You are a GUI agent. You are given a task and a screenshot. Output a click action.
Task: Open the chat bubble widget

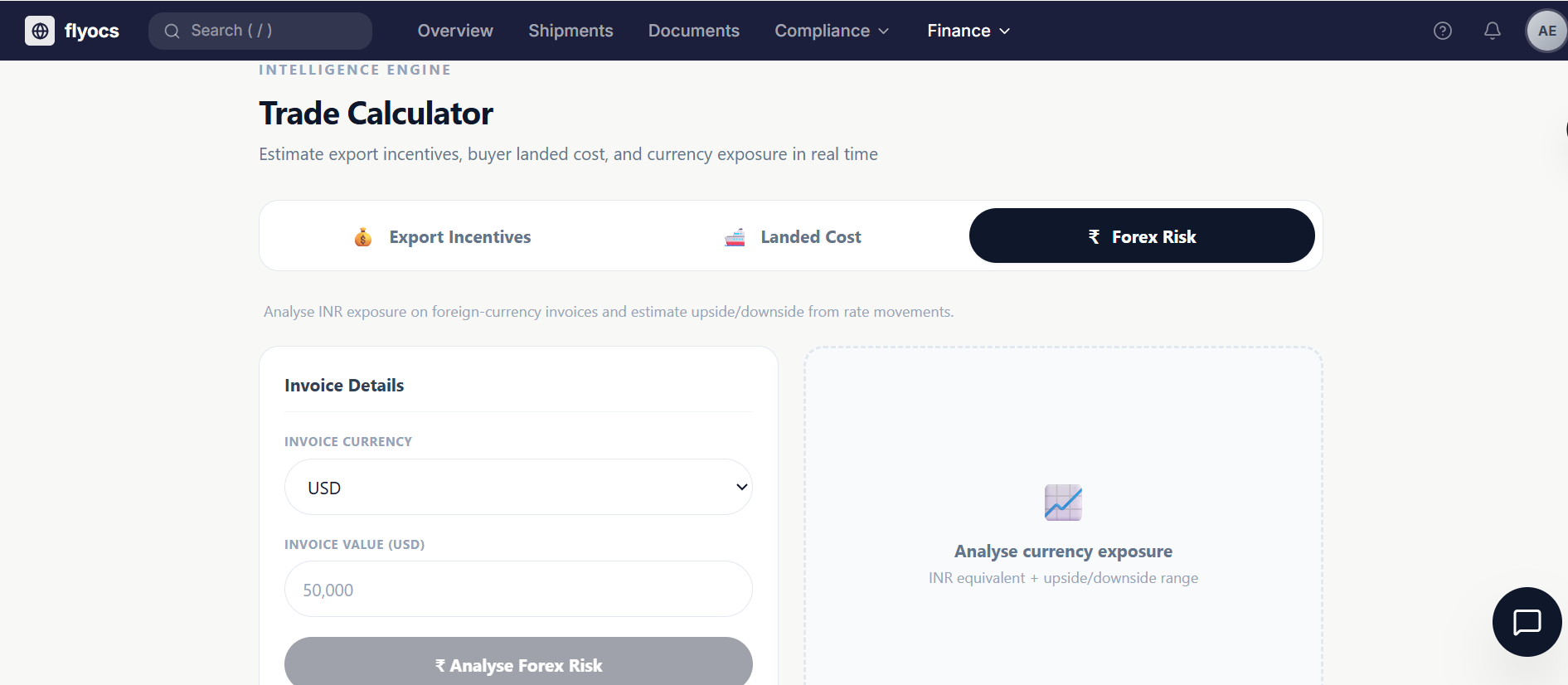(x=1527, y=621)
